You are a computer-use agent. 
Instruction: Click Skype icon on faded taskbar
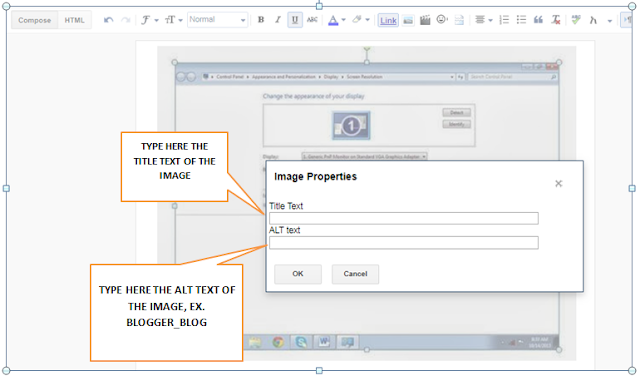click(x=301, y=342)
